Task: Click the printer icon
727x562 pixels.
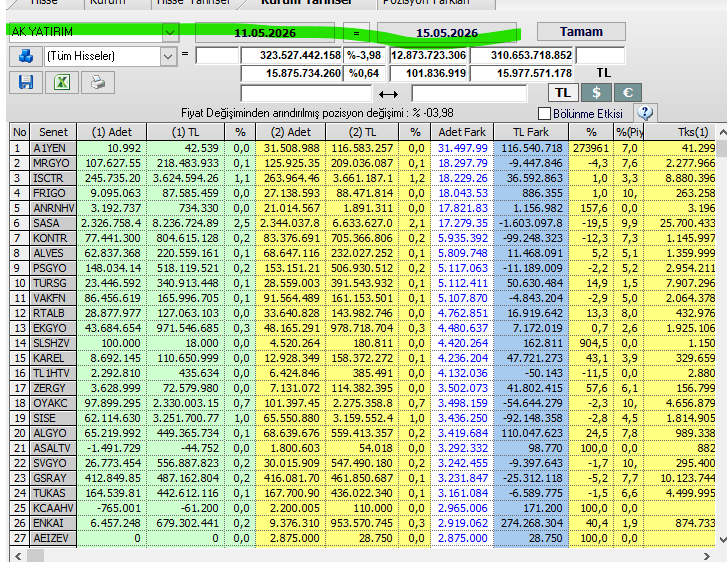Action: 98,83
